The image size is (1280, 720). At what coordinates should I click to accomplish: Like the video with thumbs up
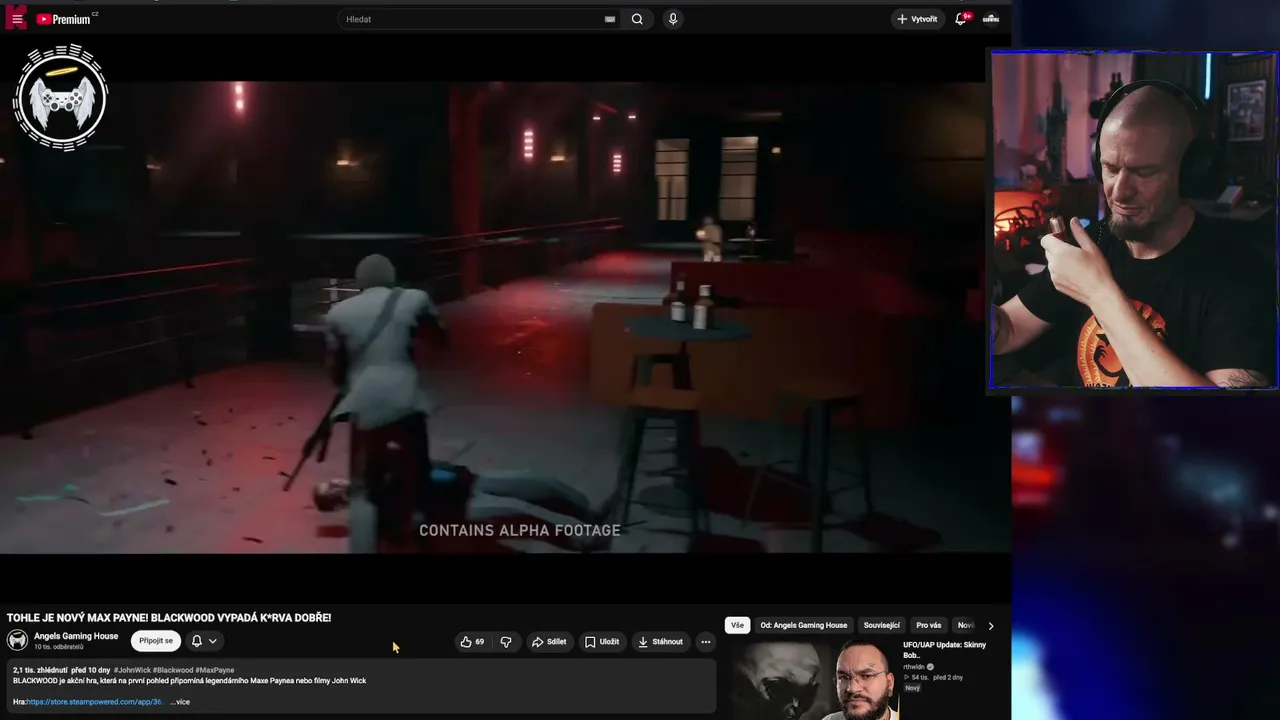(472, 642)
